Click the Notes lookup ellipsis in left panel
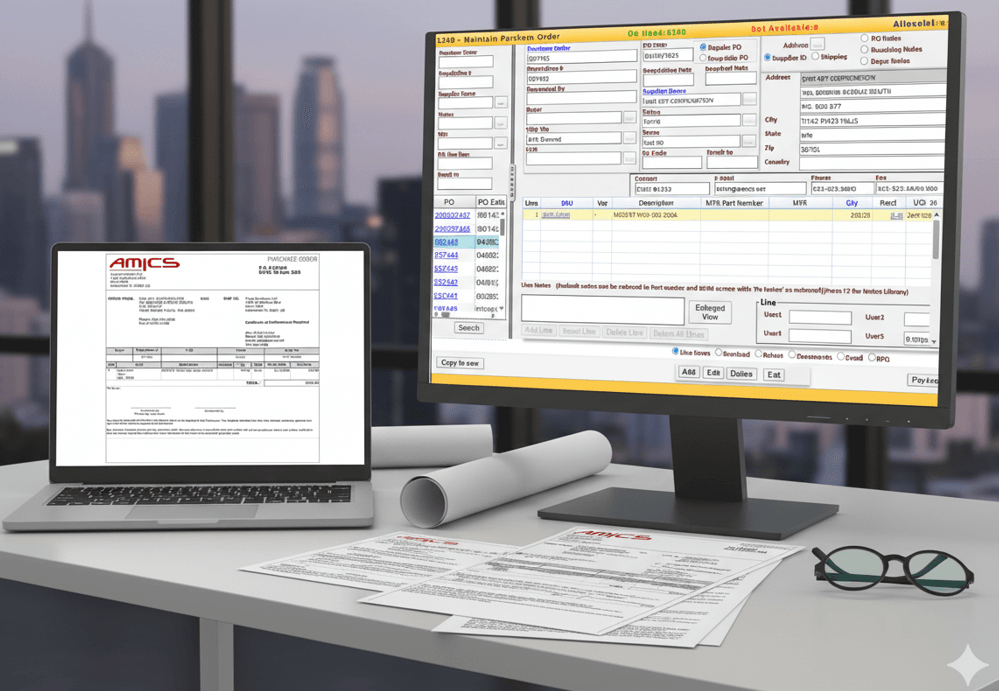 point(500,123)
